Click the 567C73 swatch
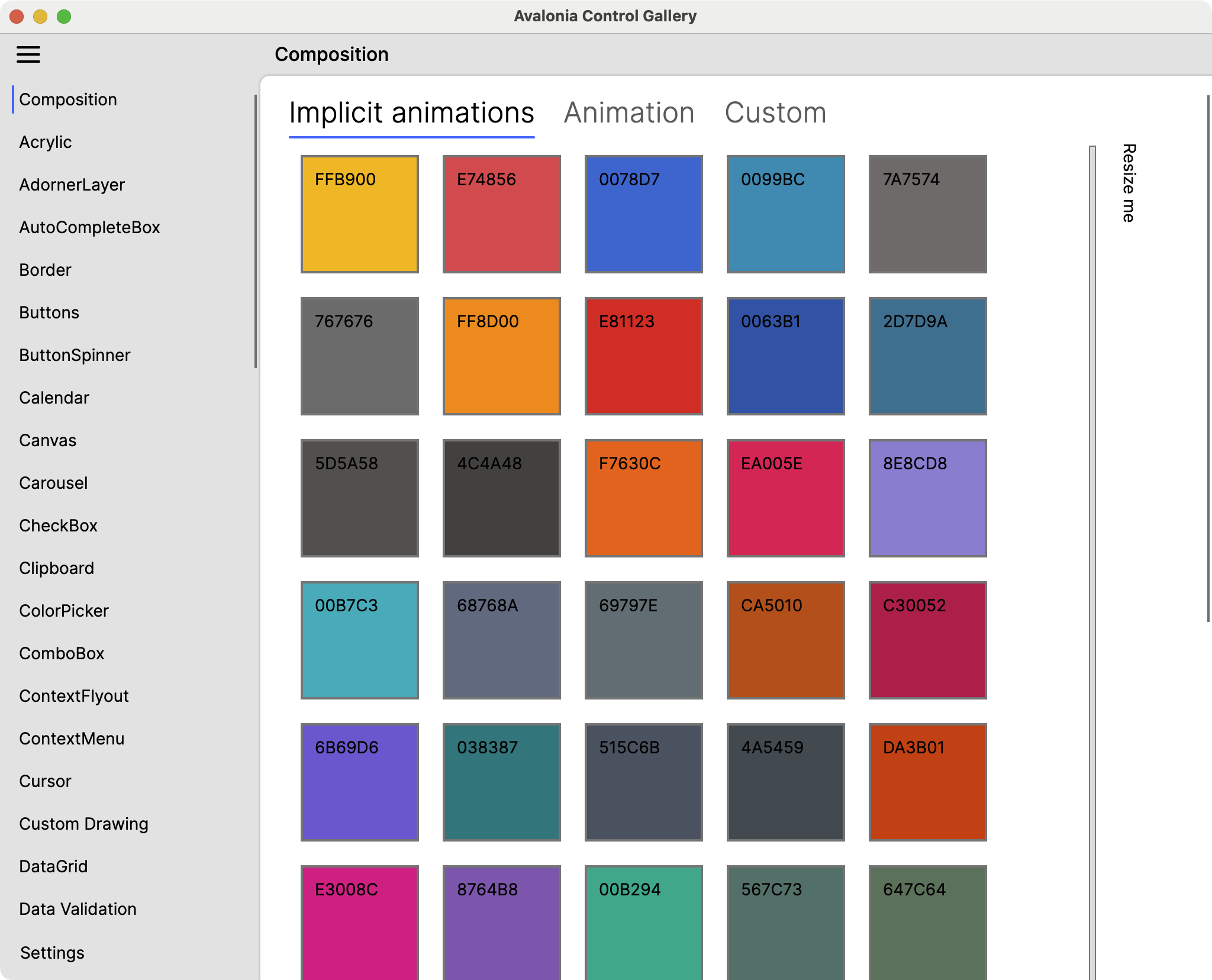The image size is (1212, 980). [786, 923]
